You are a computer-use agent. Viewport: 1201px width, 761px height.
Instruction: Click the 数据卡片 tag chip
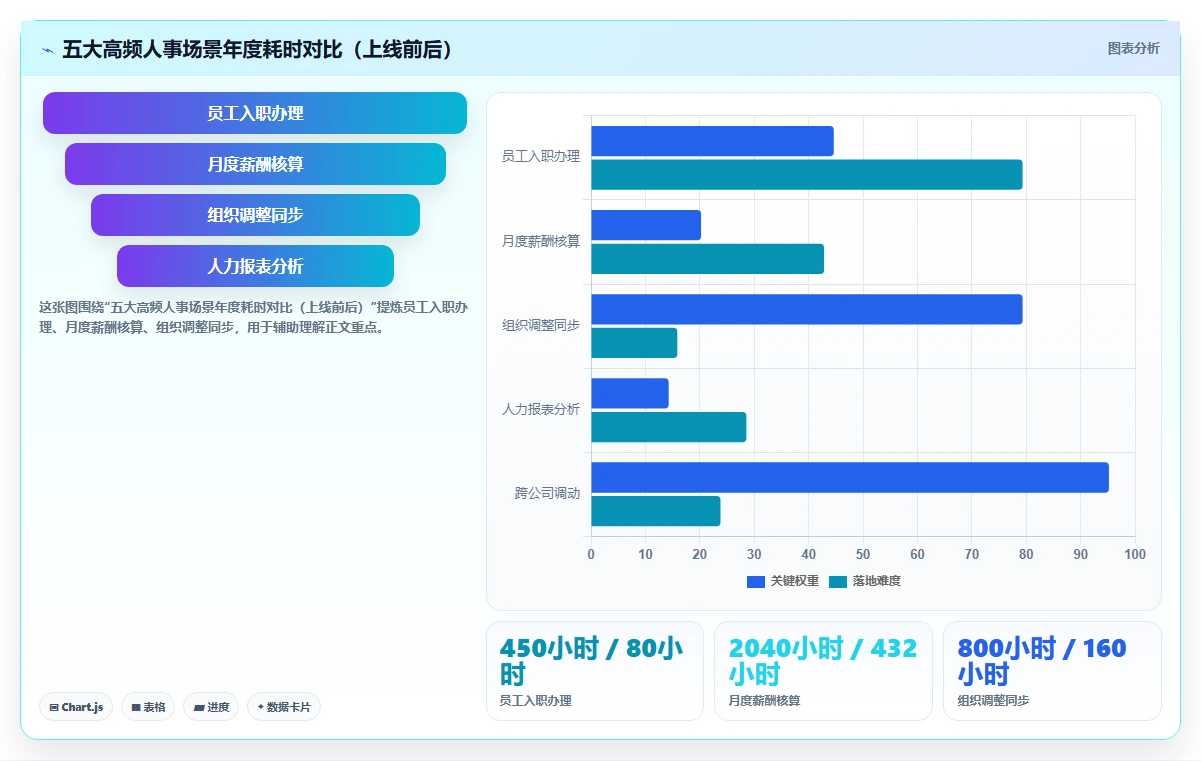pyautogui.click(x=284, y=707)
